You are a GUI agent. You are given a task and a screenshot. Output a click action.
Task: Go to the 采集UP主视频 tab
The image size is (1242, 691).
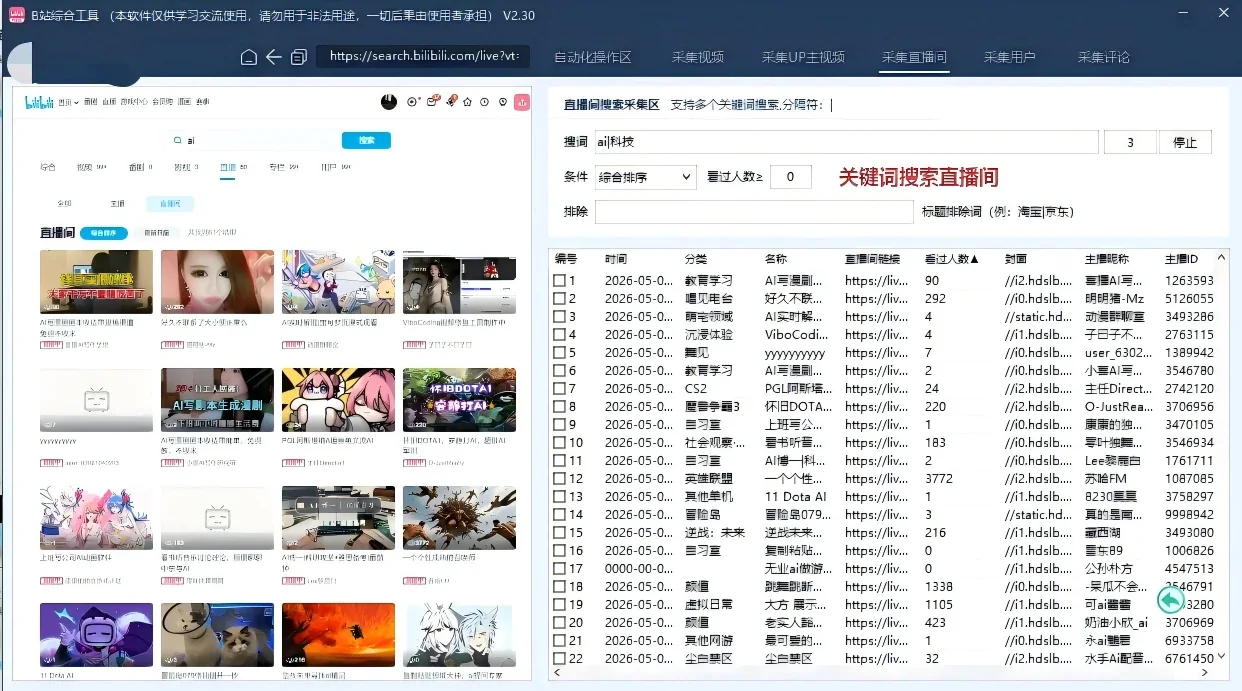(803, 57)
